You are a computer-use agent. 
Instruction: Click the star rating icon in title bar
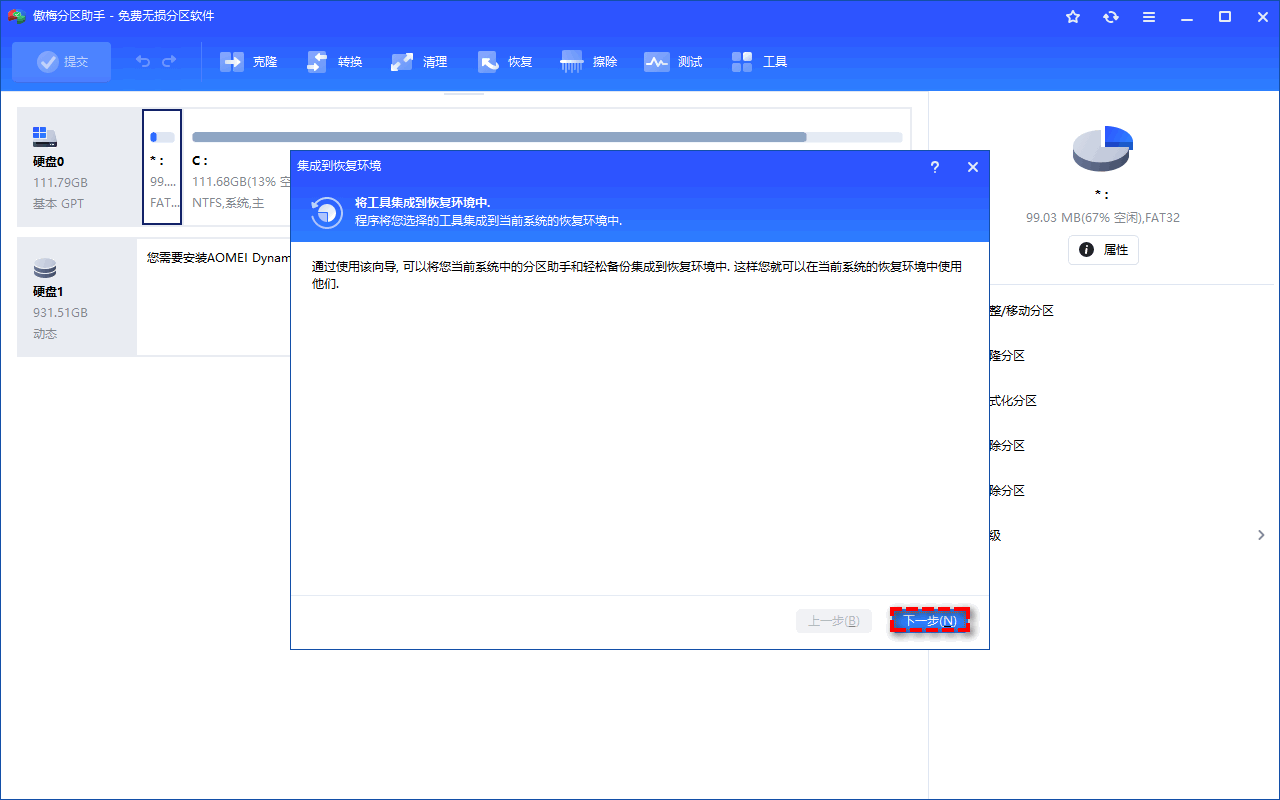(x=1073, y=16)
